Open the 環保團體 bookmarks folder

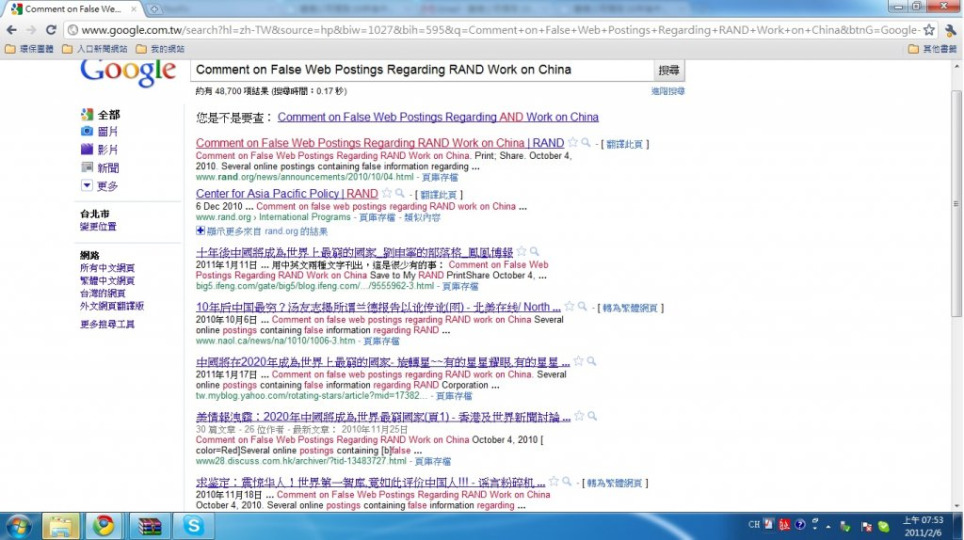34,49
